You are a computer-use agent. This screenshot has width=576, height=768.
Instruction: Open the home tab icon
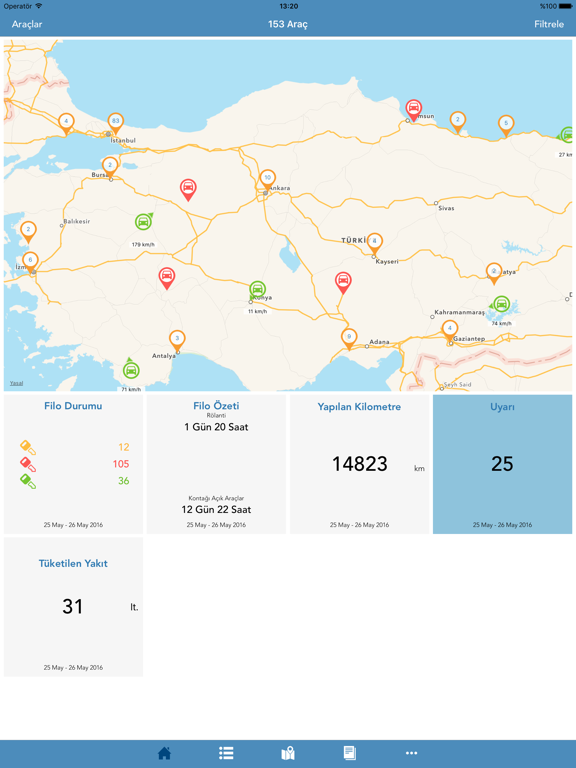(165, 753)
